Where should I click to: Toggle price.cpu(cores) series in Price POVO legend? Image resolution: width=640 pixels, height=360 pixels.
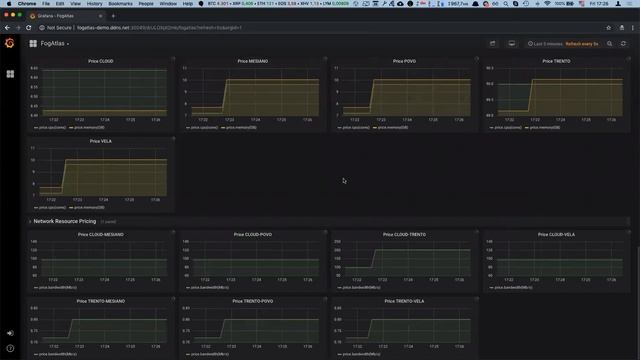point(356,127)
